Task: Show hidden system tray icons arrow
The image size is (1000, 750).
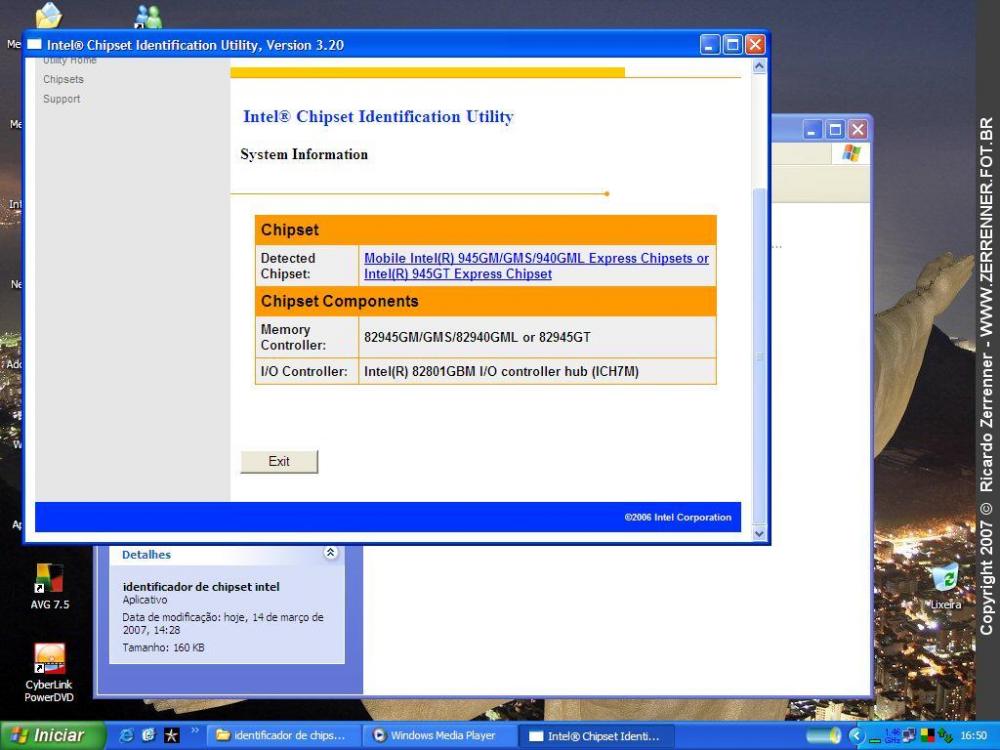Action: pyautogui.click(x=857, y=736)
